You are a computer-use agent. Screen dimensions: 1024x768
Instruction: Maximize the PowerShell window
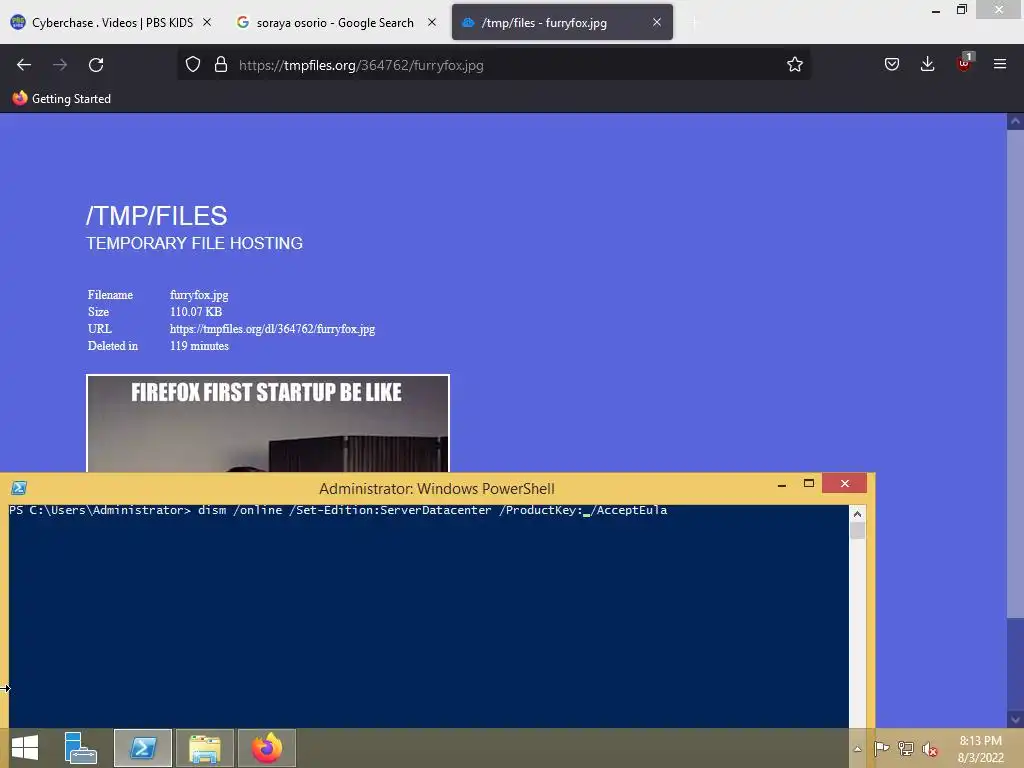(x=808, y=484)
